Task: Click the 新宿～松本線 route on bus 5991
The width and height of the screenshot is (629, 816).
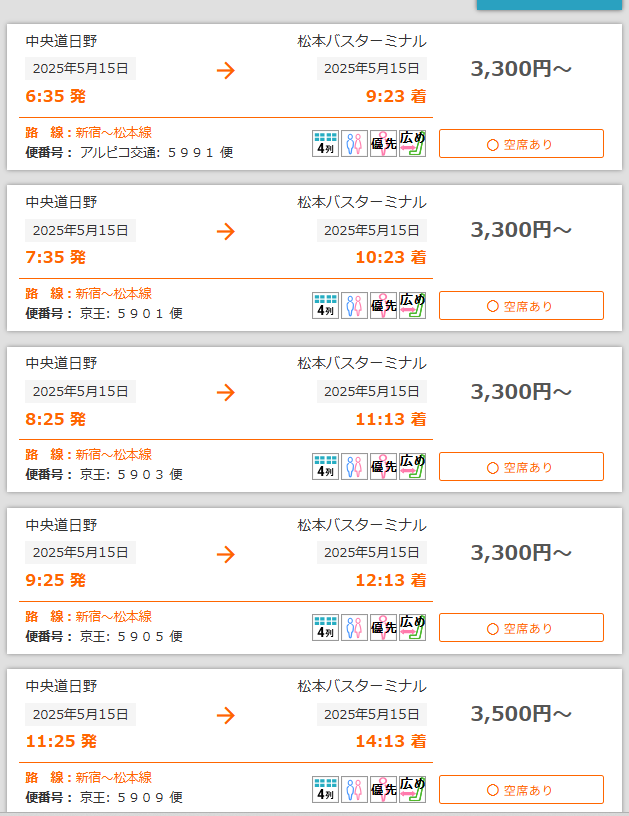Action: pos(114,132)
